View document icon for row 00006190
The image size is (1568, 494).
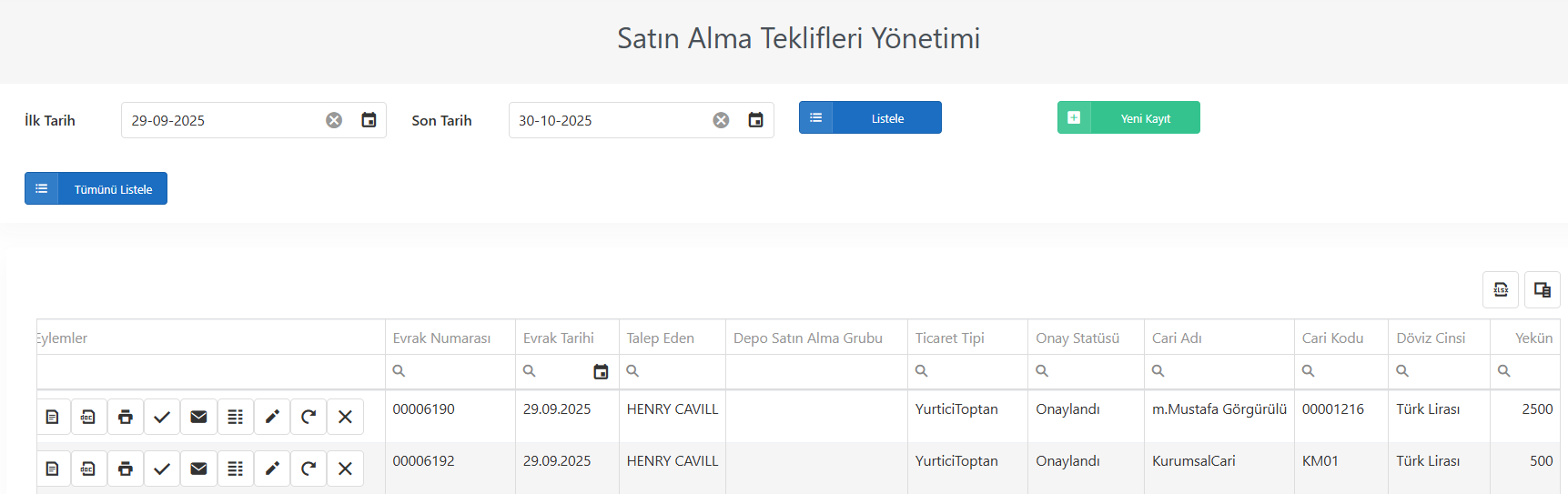(53, 417)
